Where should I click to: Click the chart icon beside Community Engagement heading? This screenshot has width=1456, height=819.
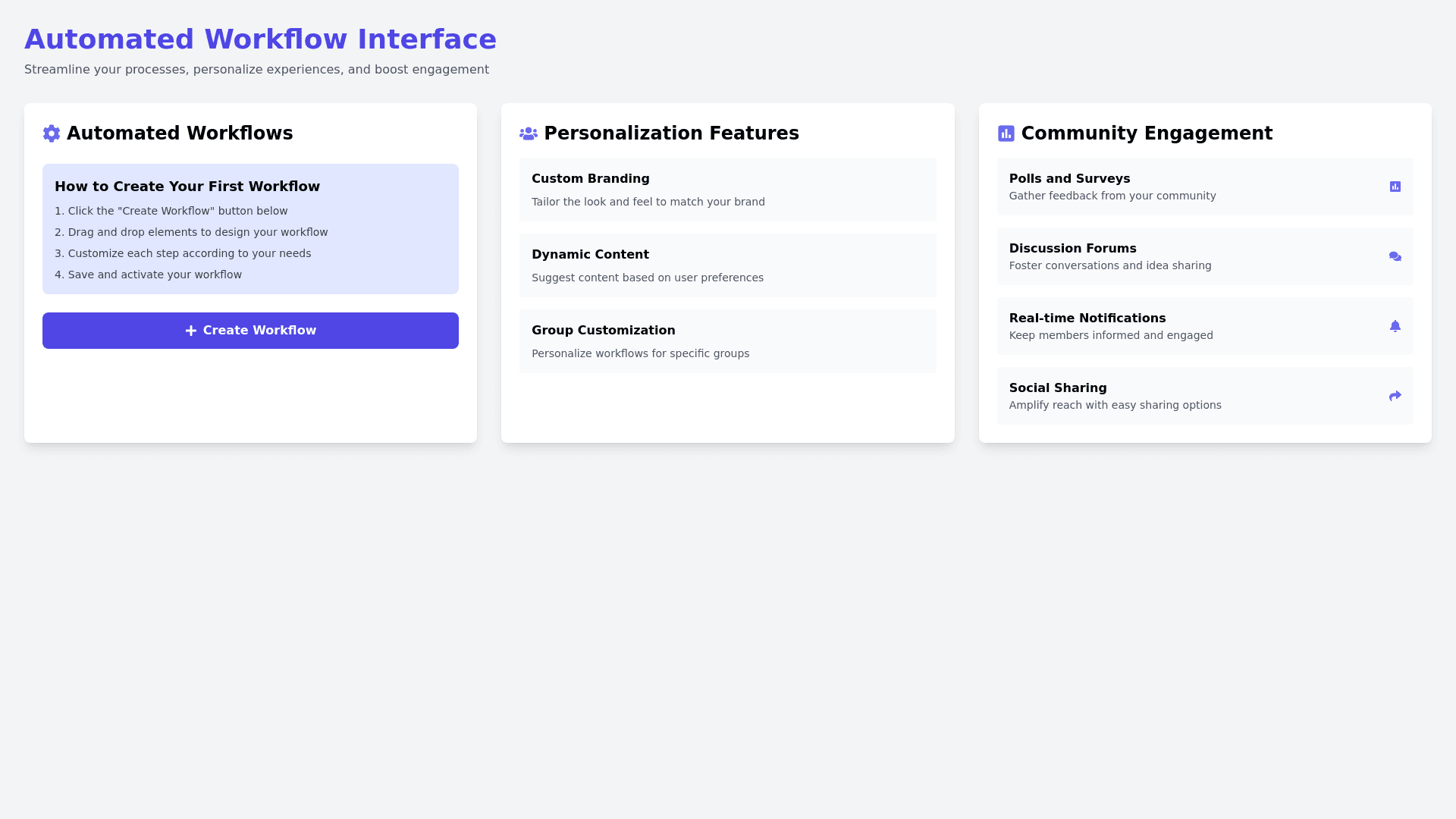coord(1006,133)
